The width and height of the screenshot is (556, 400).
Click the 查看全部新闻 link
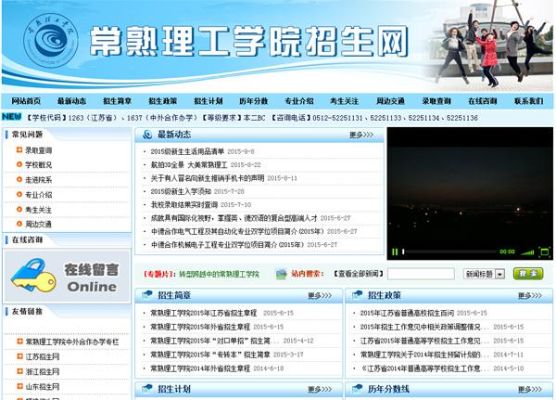click(x=358, y=274)
